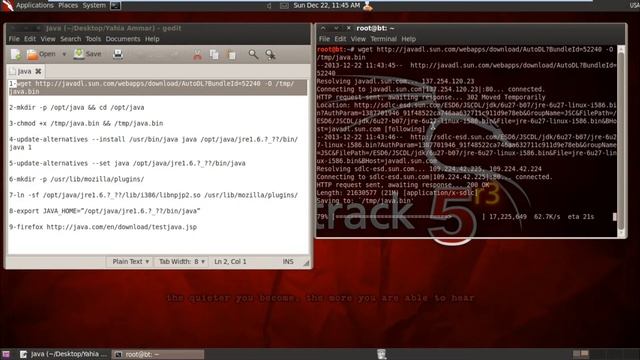The width and height of the screenshot is (640, 360).
Task: Open the Tab Width dropdown
Action: coord(182,262)
